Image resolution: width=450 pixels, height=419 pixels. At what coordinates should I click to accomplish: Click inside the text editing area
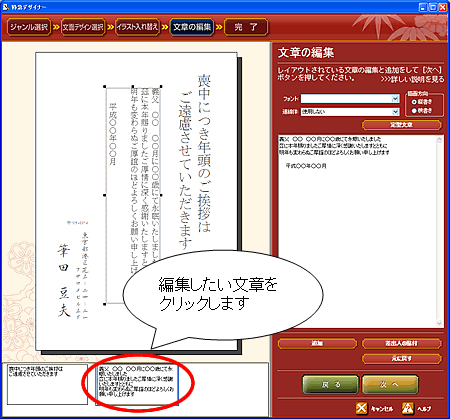[x=357, y=231]
